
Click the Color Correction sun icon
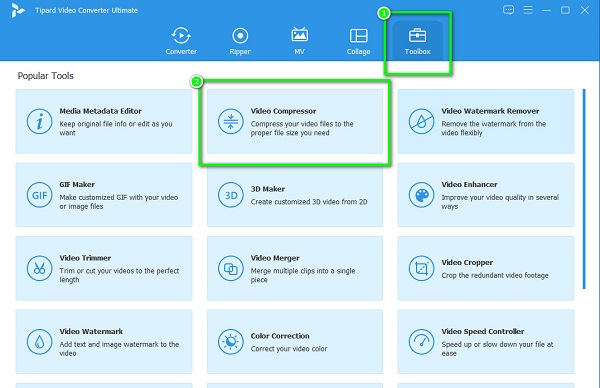coord(231,342)
